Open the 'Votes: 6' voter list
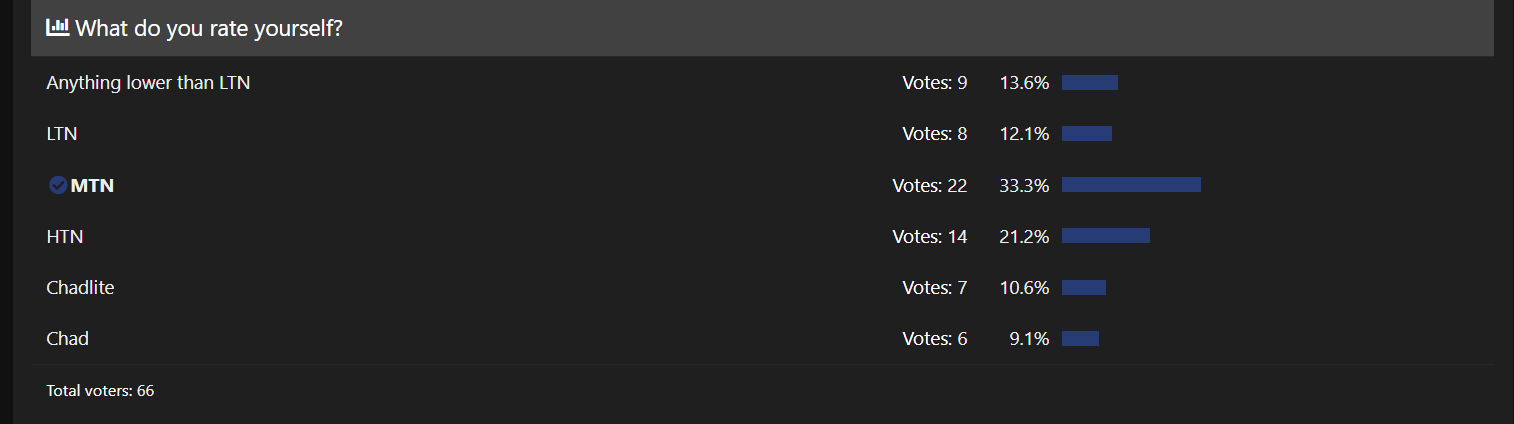Viewport: 1514px width, 424px height. pyautogui.click(x=934, y=338)
